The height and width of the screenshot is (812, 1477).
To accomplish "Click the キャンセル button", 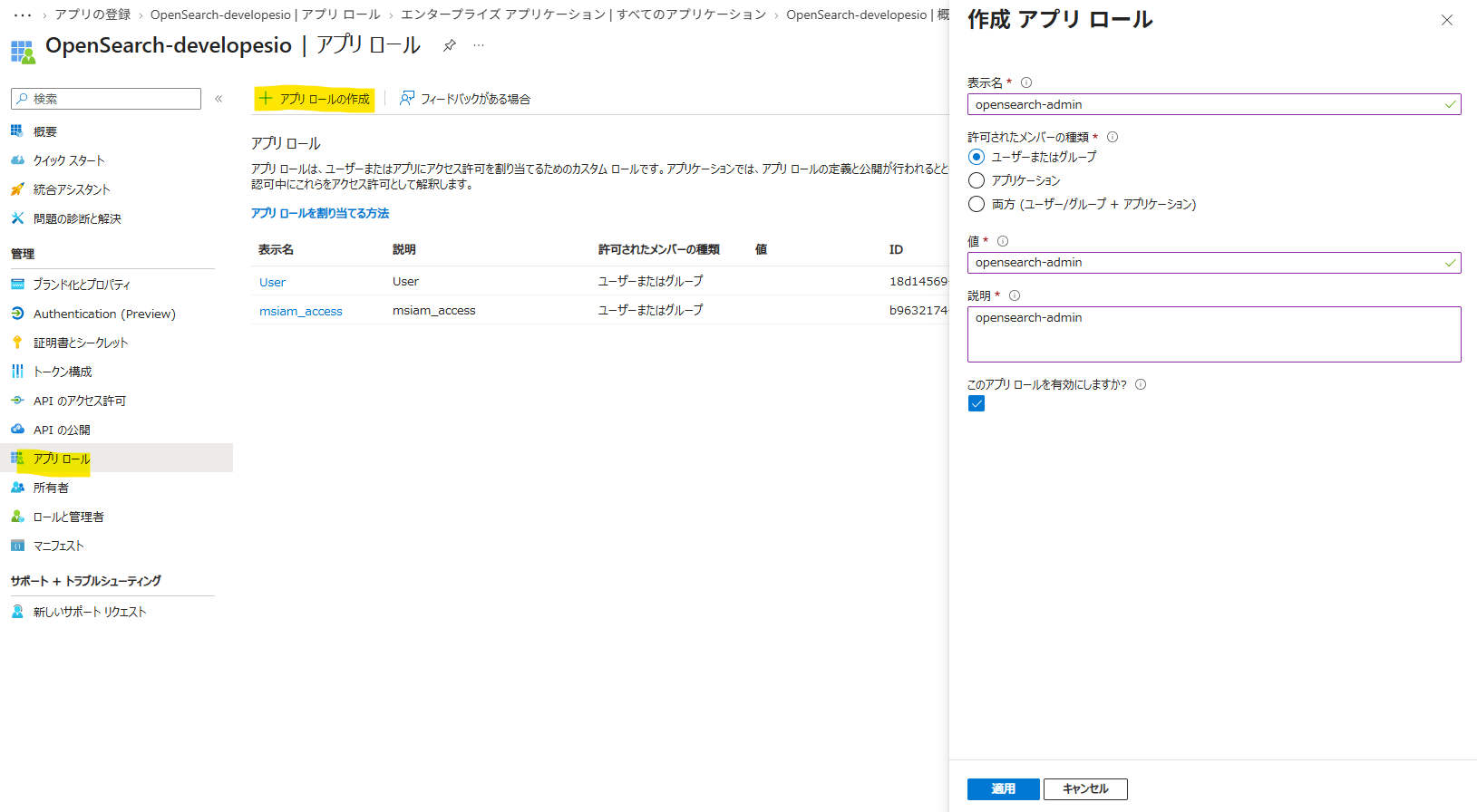I will click(x=1085, y=789).
